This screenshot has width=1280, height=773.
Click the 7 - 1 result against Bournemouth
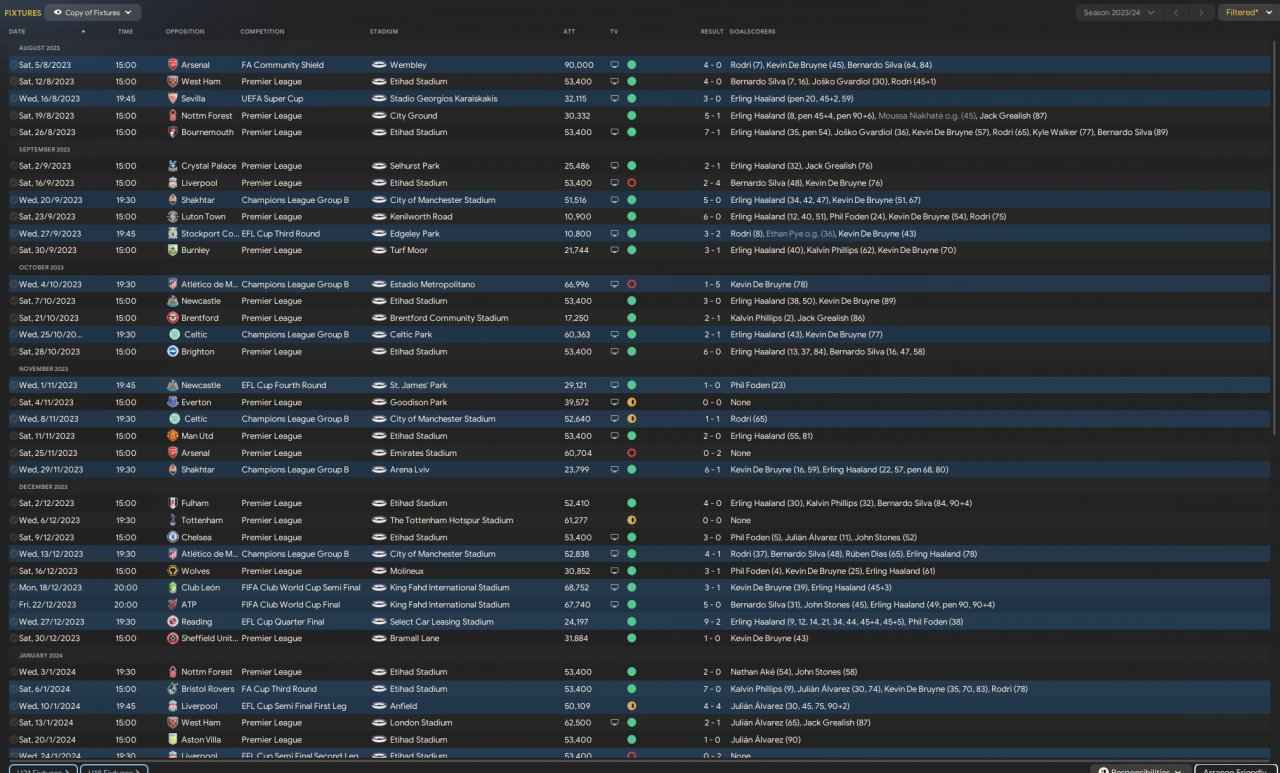712,132
